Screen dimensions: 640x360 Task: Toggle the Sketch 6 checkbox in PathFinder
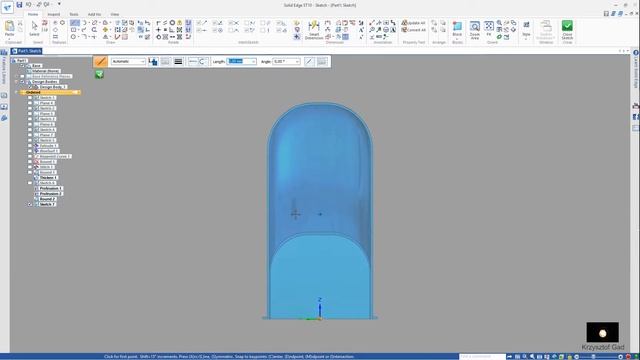tap(30, 183)
